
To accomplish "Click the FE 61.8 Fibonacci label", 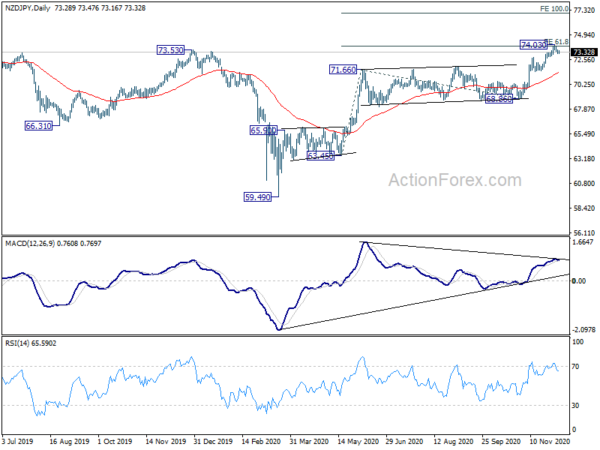I will coord(557,41).
